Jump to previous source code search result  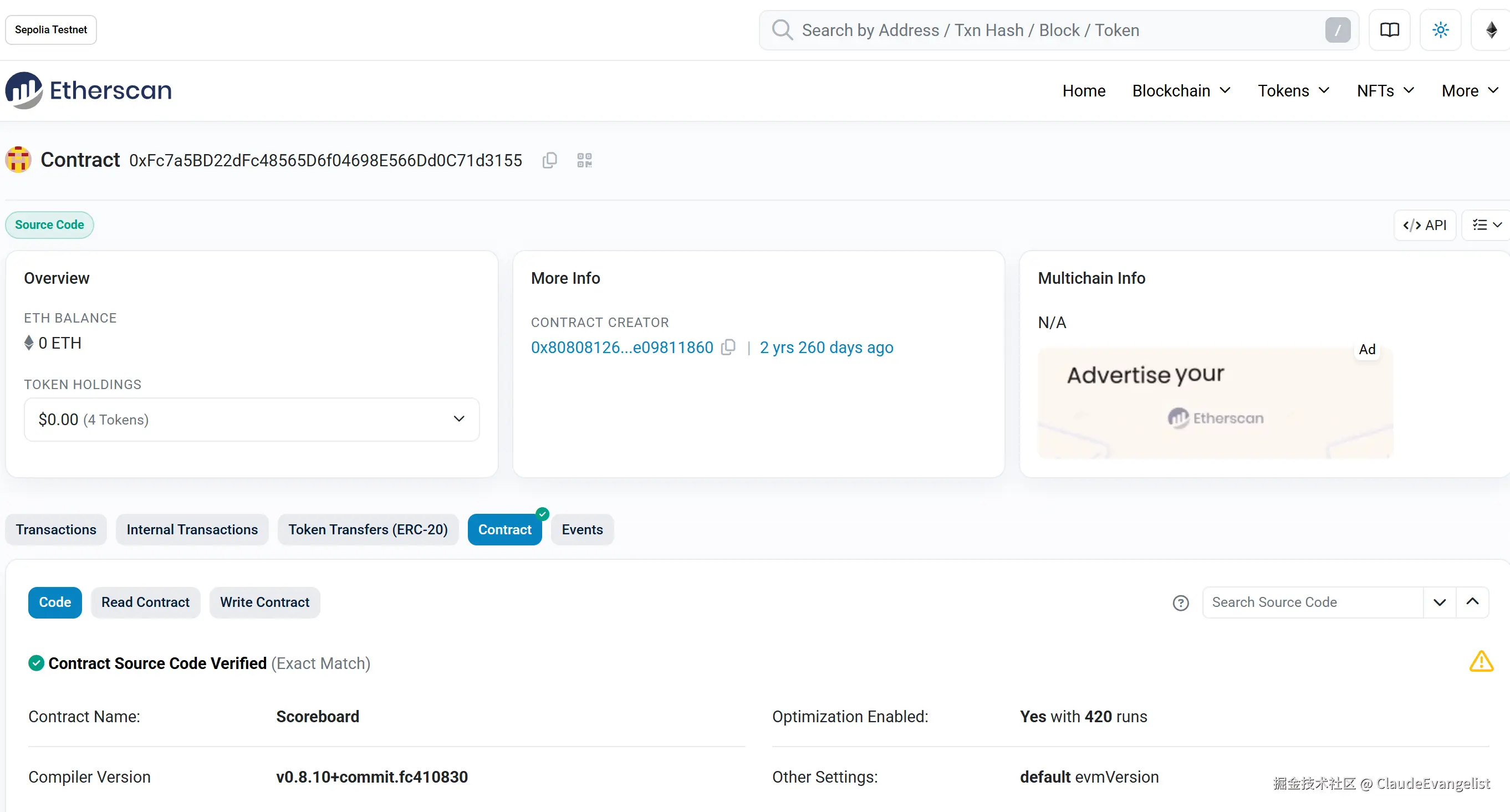[x=1472, y=602]
